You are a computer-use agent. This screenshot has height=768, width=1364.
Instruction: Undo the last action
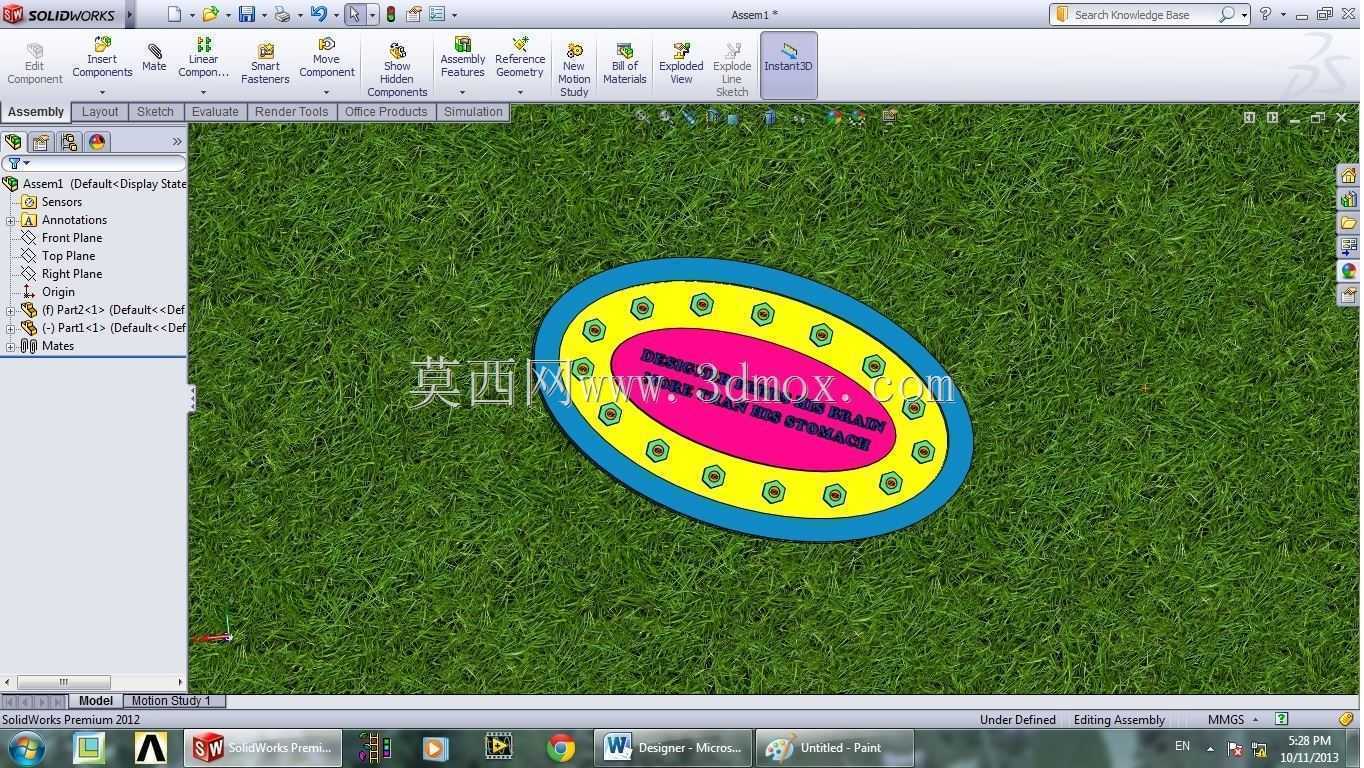pyautogui.click(x=318, y=14)
